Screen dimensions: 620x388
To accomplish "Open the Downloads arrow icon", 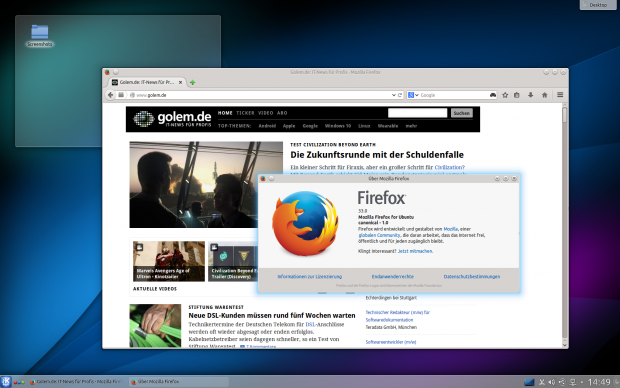I will click(x=531, y=95).
